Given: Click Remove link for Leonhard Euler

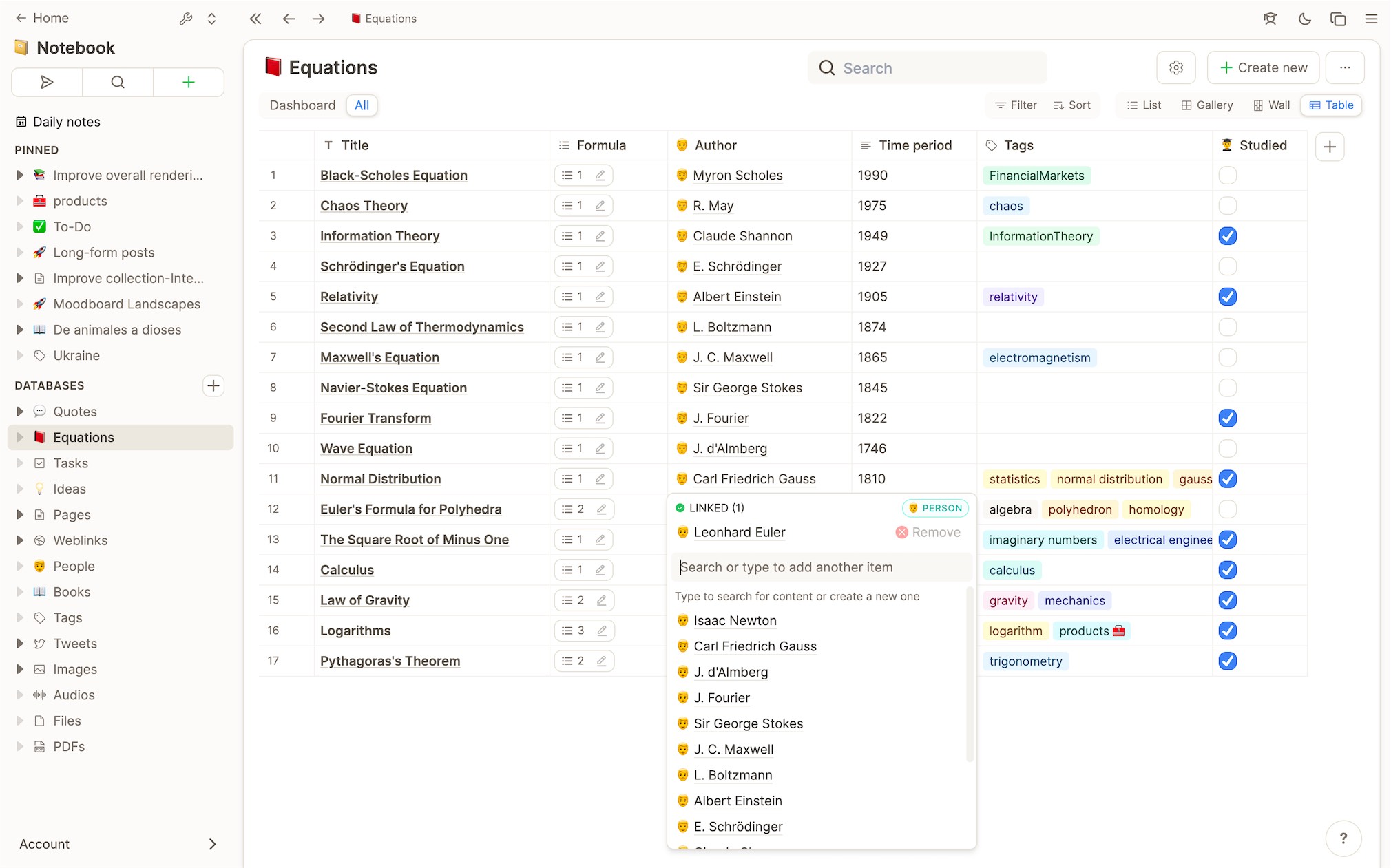Looking at the screenshot, I should (928, 532).
